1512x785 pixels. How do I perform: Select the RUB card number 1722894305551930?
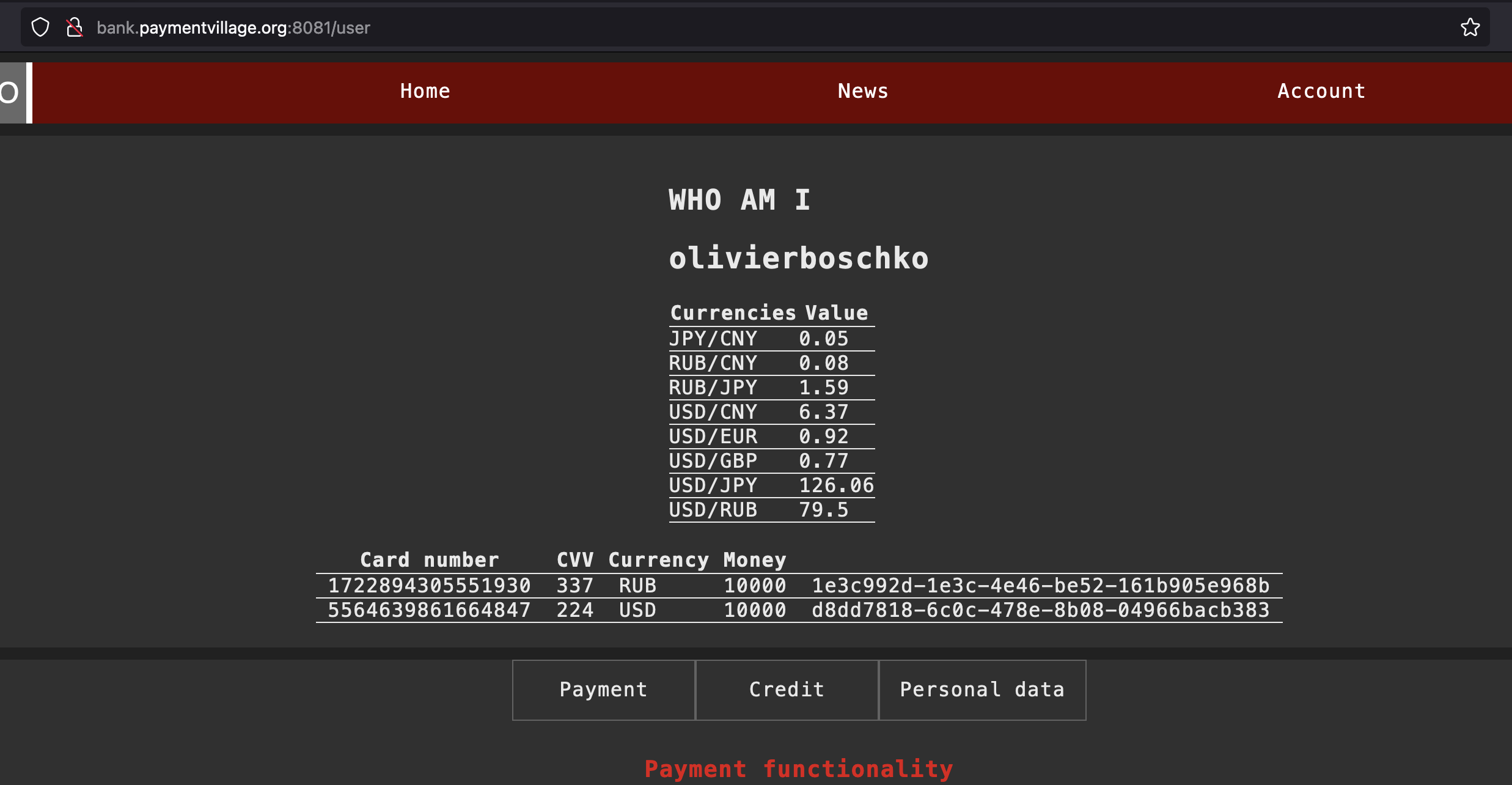429,586
